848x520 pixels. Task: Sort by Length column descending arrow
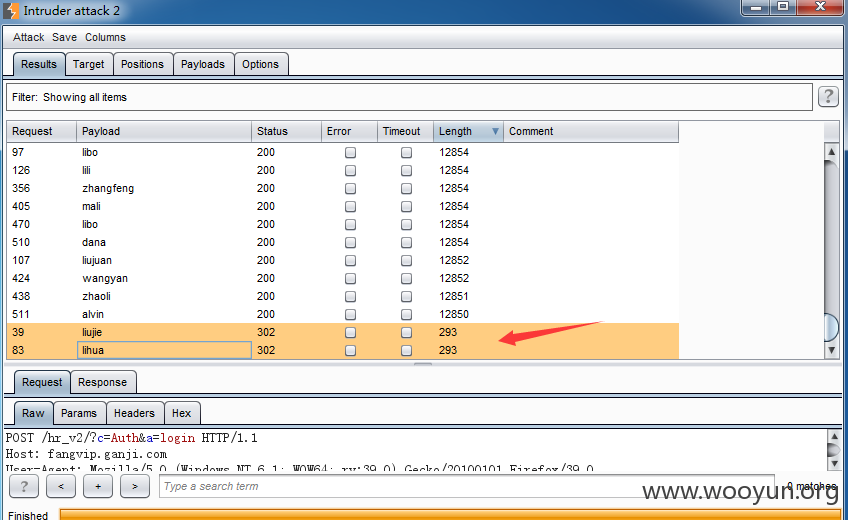point(495,131)
